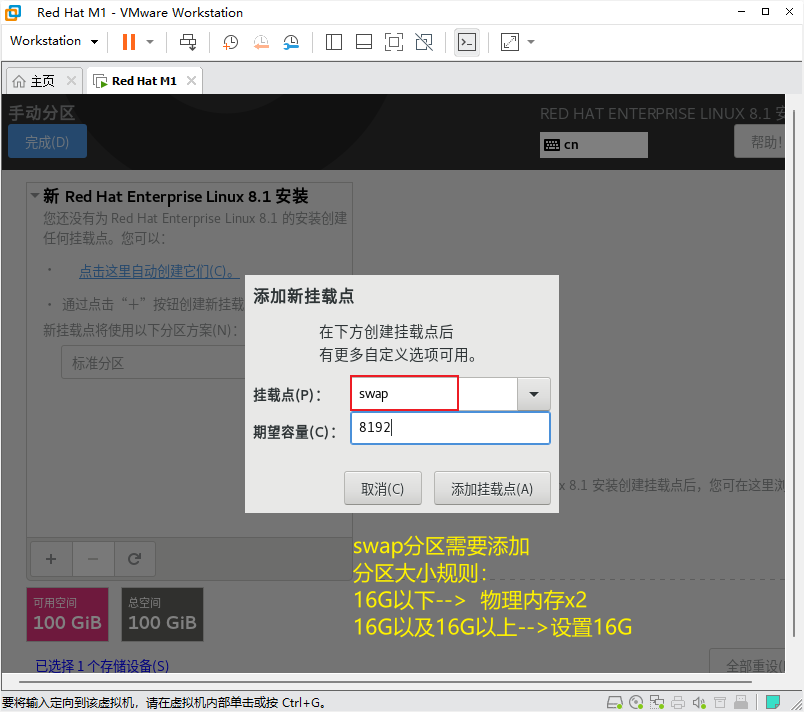Screen dimensions: 804x712
Task: Click the 已选择 1 个存储设备(S) link
Action: coord(102,665)
